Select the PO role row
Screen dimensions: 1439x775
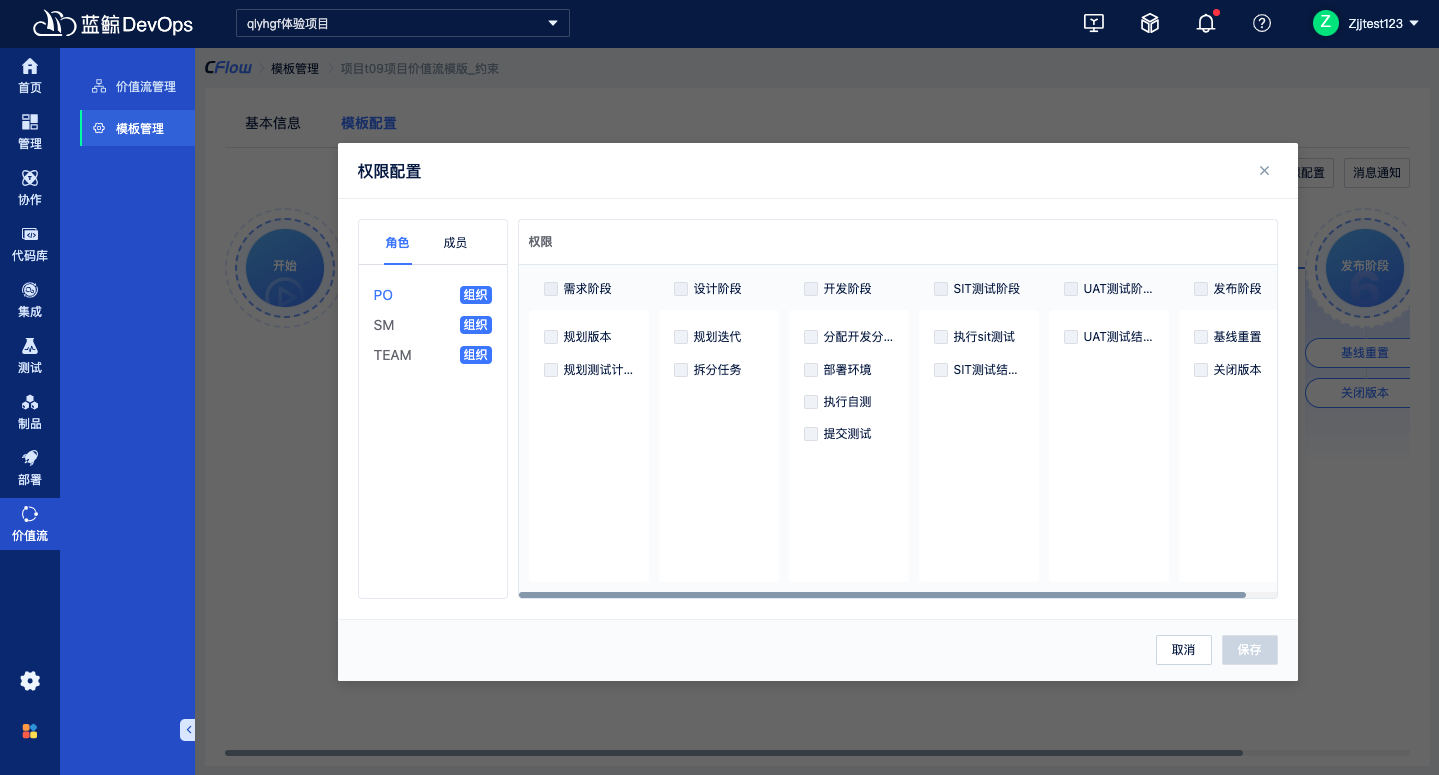(433, 295)
